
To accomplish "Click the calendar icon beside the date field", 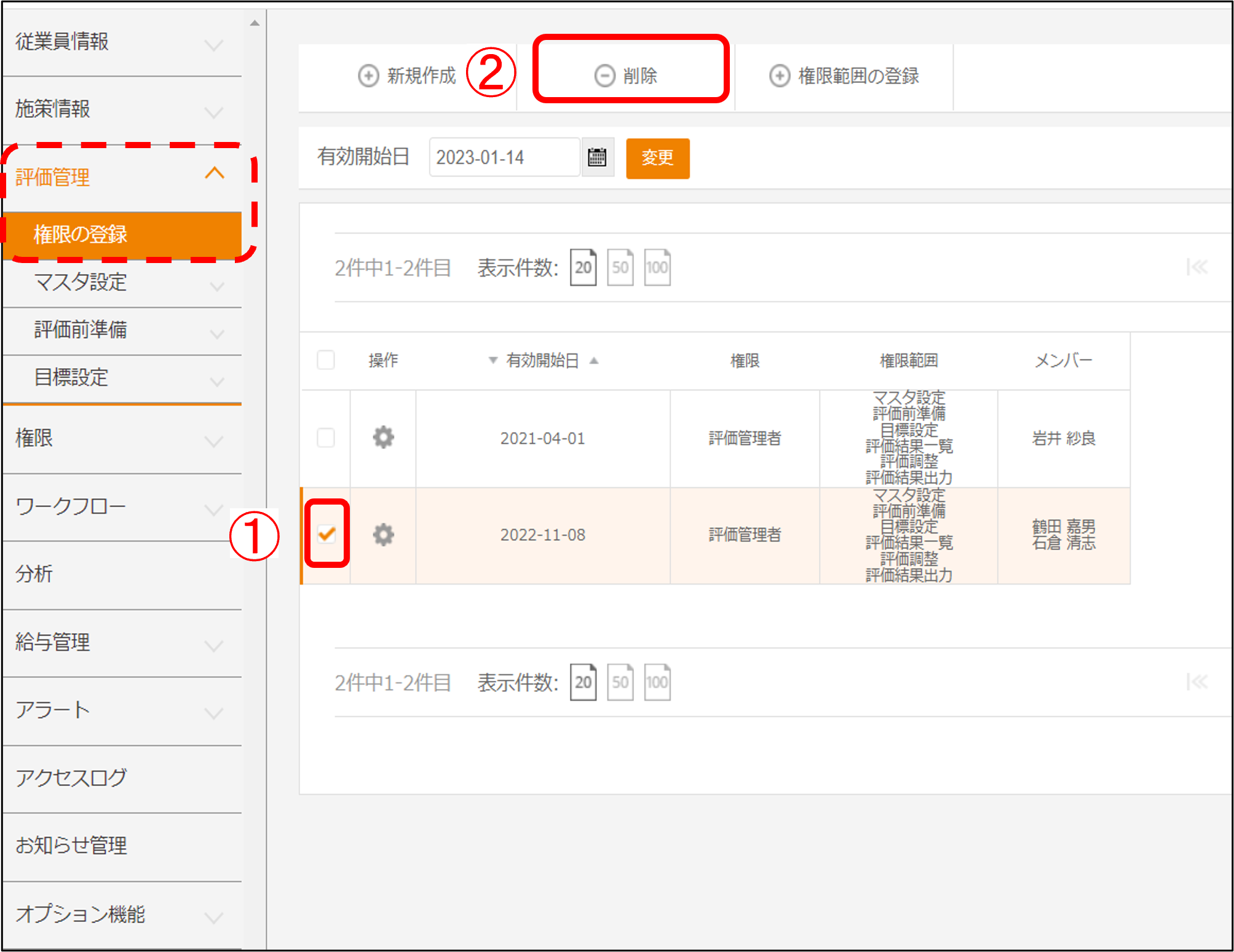I will tap(597, 157).
